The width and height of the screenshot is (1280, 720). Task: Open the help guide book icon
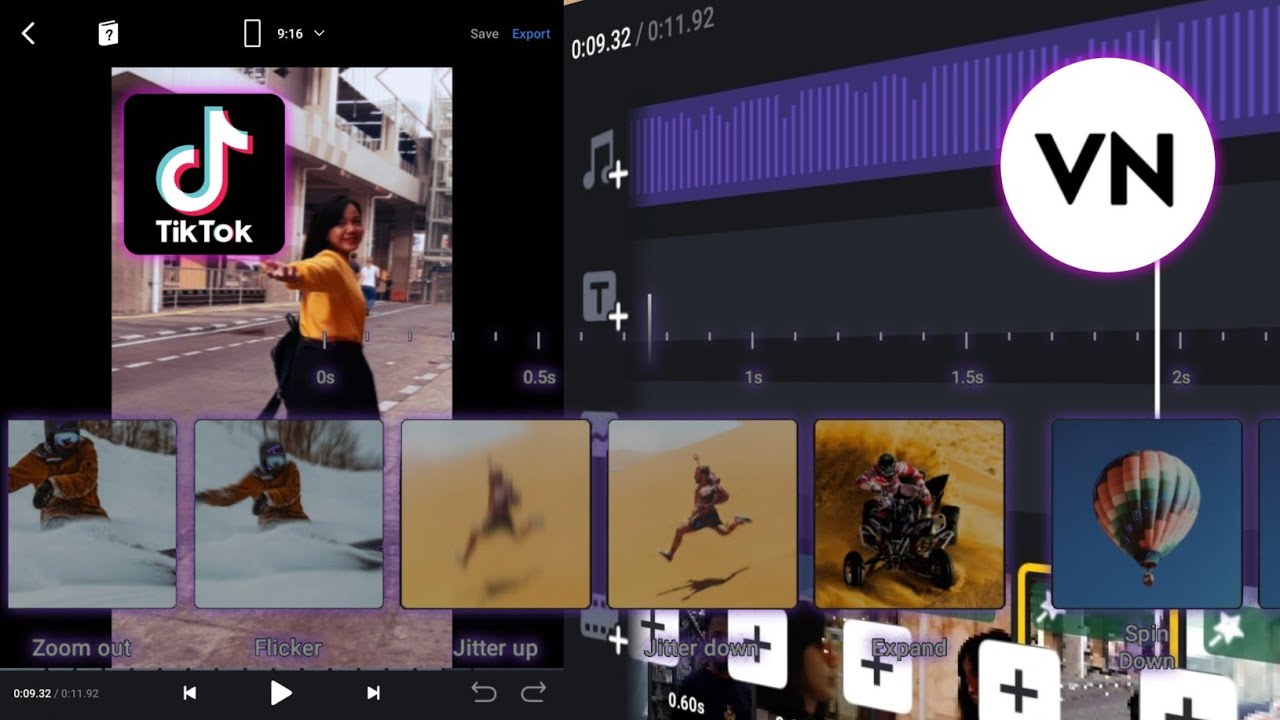pyautogui.click(x=108, y=34)
